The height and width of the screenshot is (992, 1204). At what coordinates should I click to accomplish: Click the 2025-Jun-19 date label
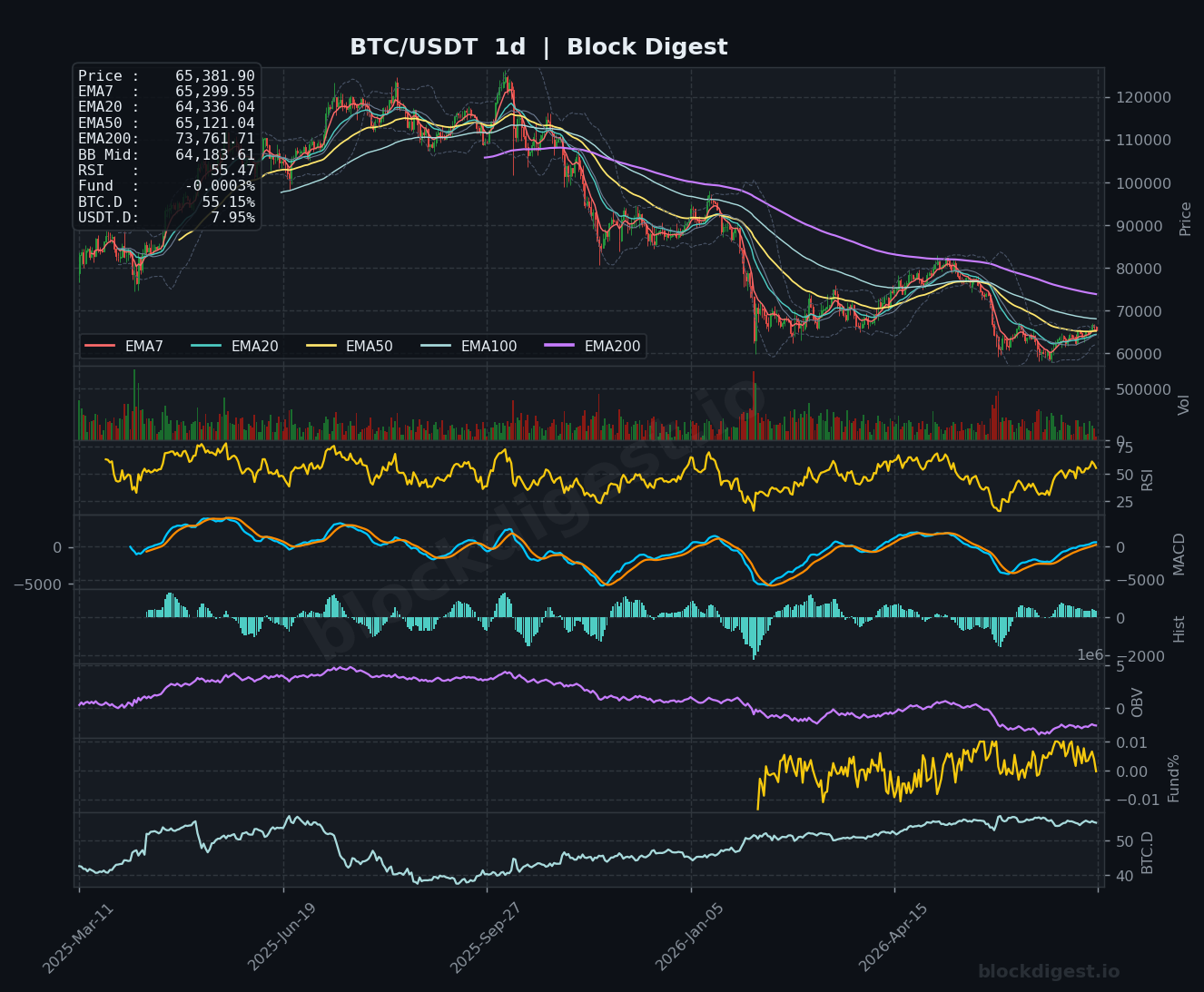[x=282, y=938]
